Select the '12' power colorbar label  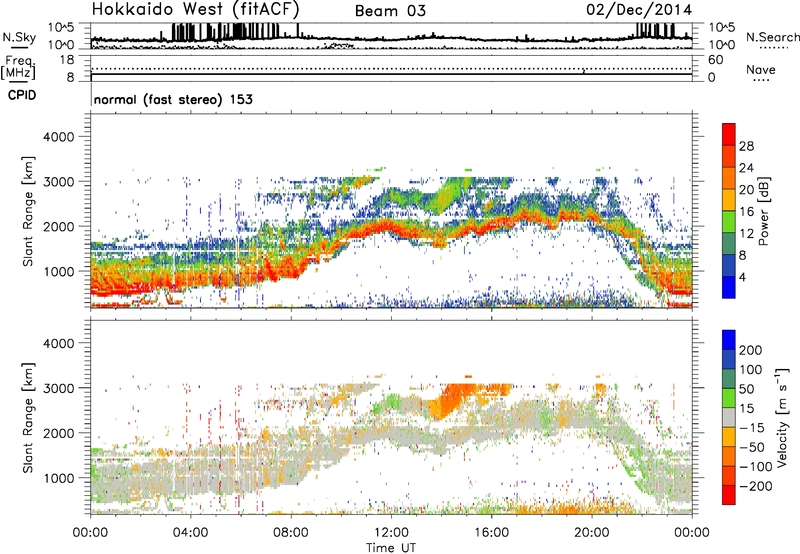coord(746,234)
